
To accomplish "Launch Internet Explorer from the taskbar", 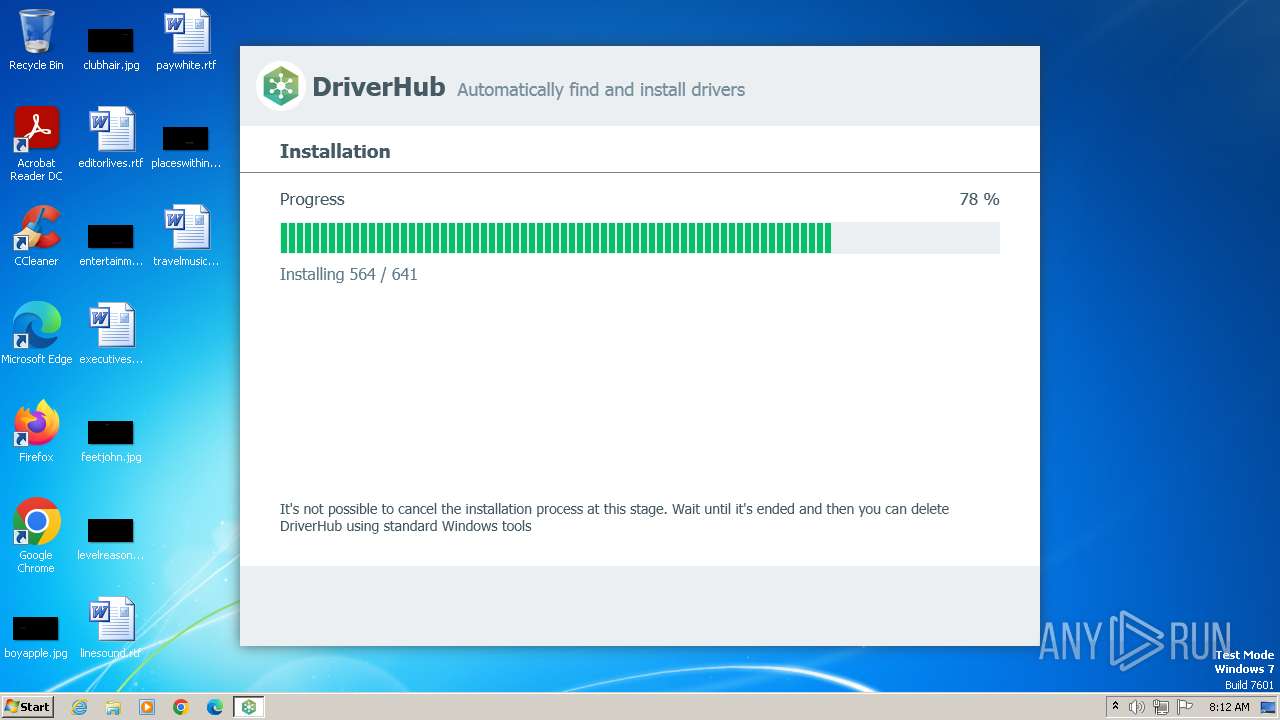I will (79, 707).
